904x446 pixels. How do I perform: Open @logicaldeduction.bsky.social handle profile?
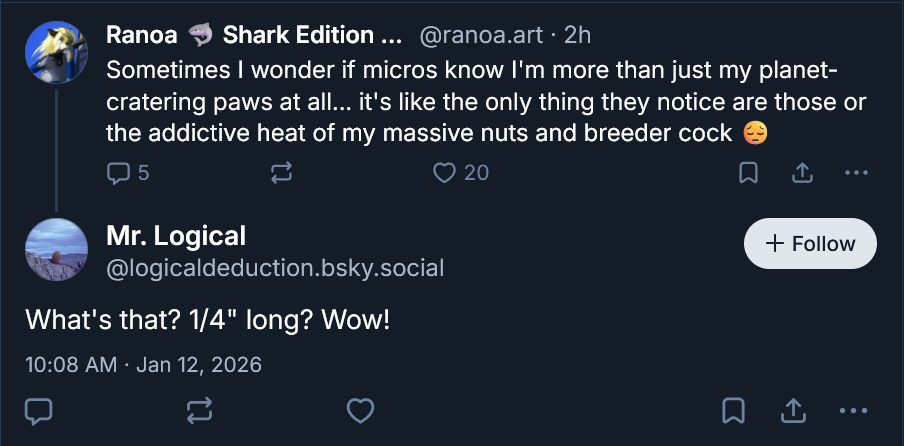275,268
